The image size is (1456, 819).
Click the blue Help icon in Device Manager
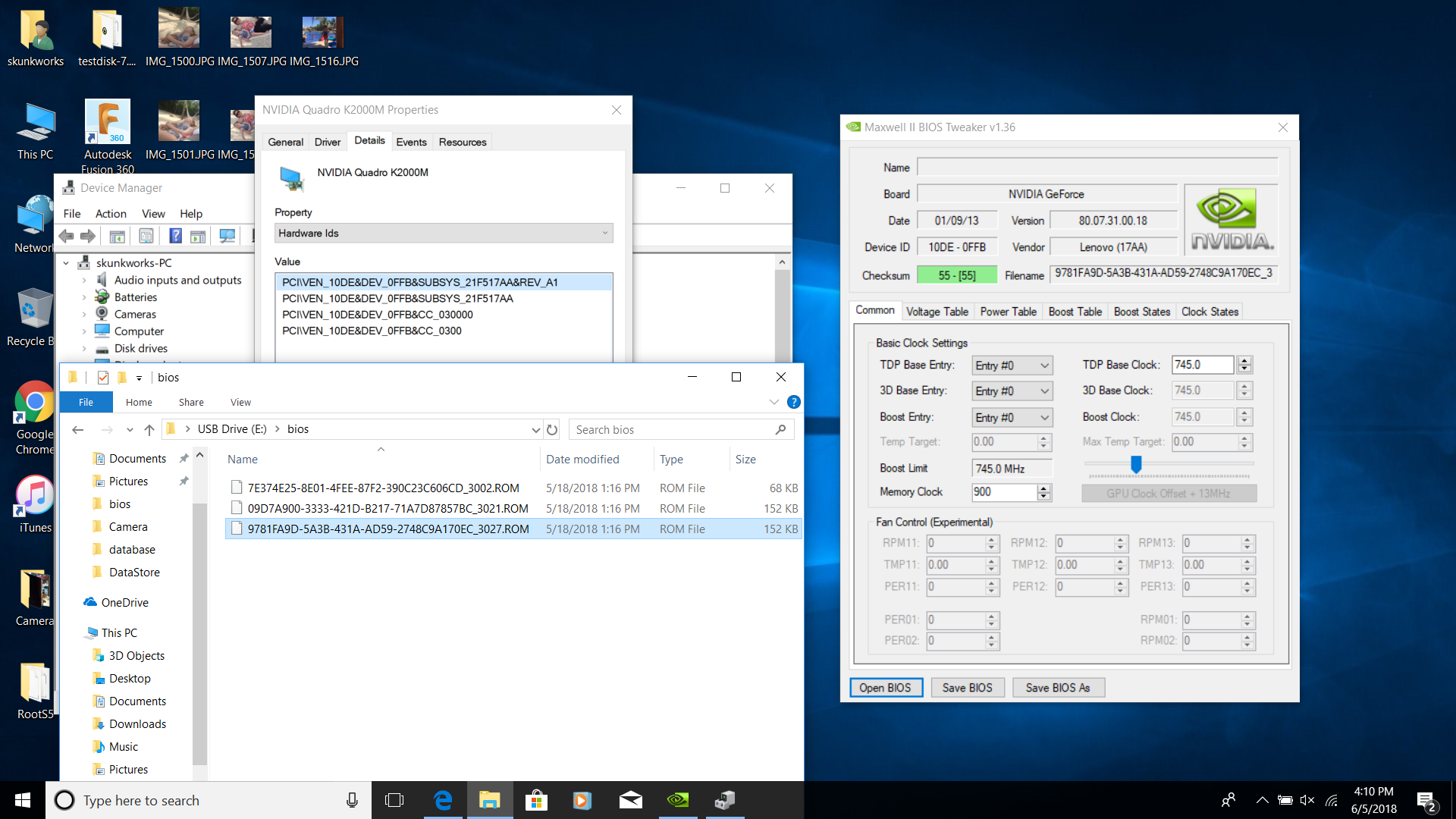pos(175,236)
